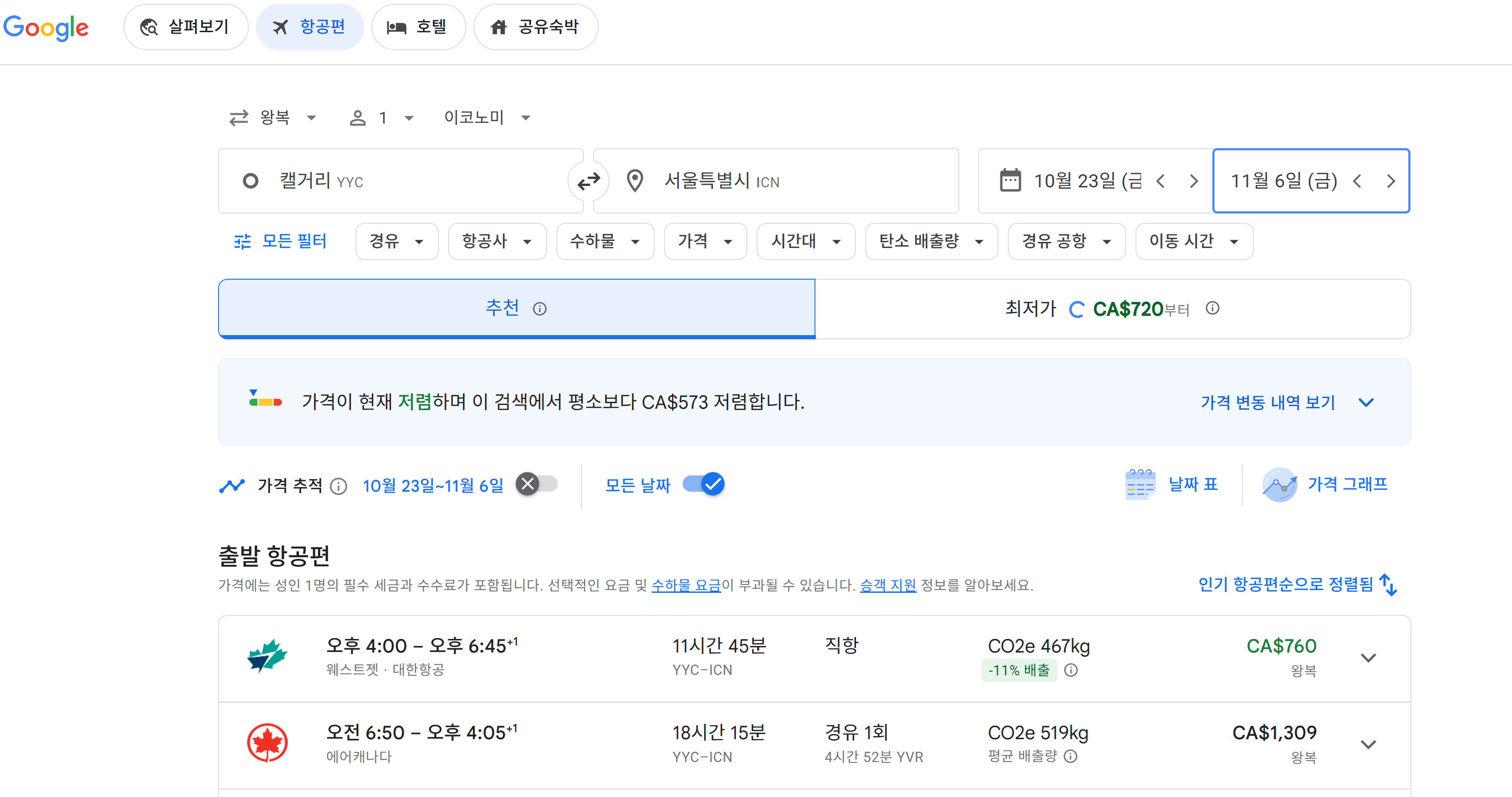The height and width of the screenshot is (797, 1512).
Task: Open the 이동 시간 duration filter
Action: (1194, 241)
